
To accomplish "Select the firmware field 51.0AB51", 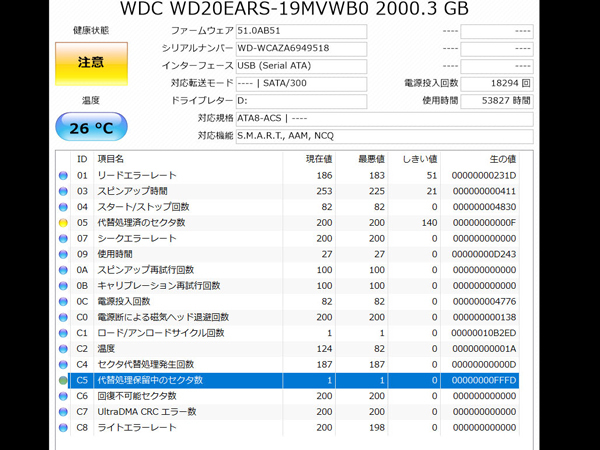I will coord(301,31).
